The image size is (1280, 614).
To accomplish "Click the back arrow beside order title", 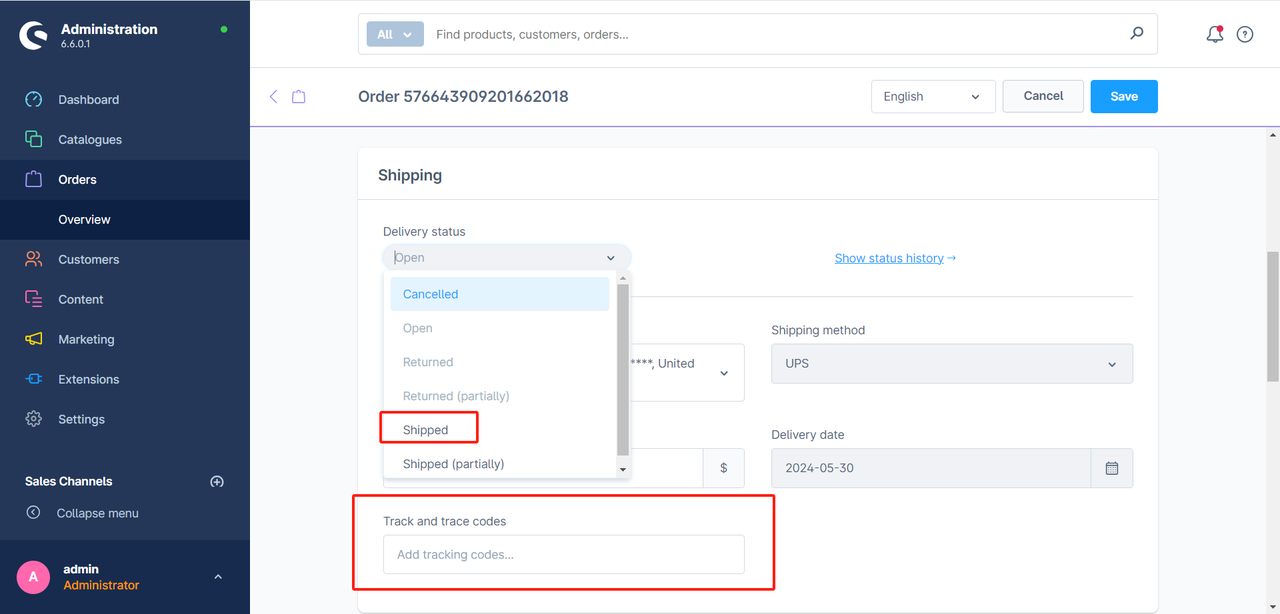I will pyautogui.click(x=273, y=97).
